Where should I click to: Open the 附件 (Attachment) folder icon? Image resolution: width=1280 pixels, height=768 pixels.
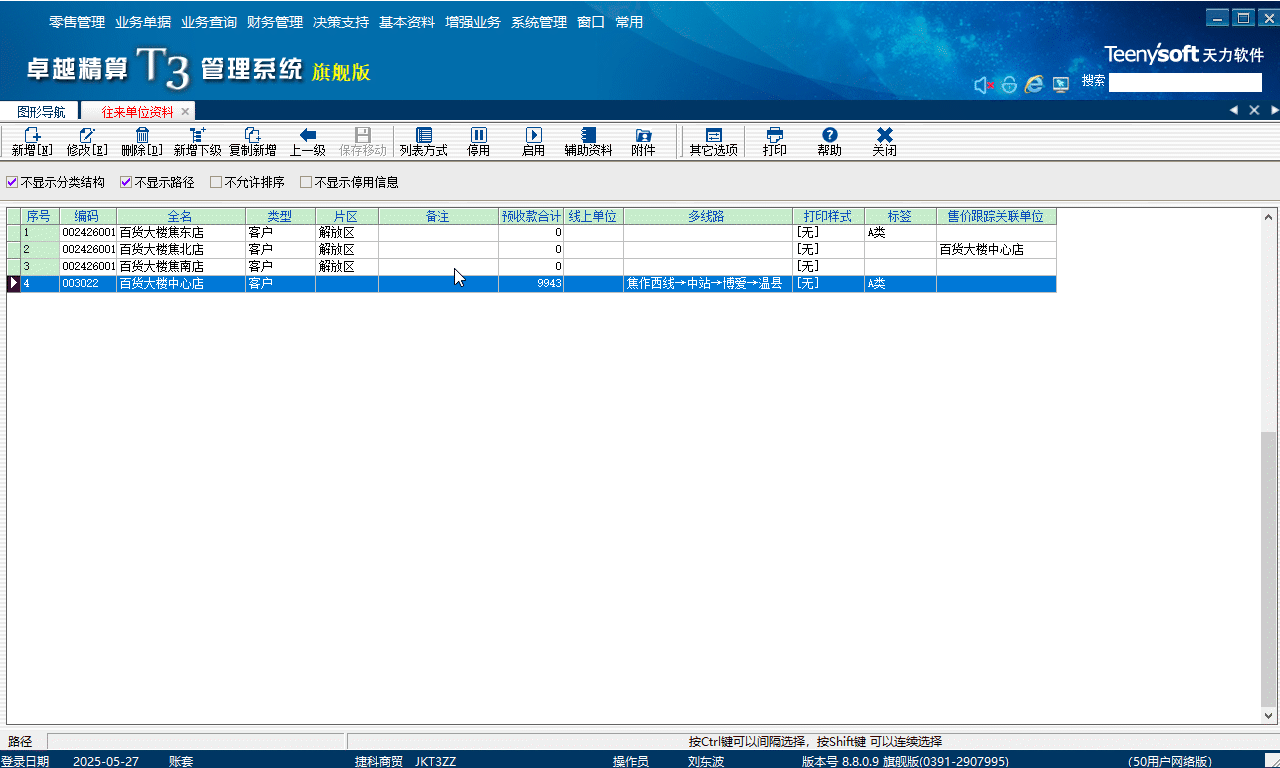[643, 136]
